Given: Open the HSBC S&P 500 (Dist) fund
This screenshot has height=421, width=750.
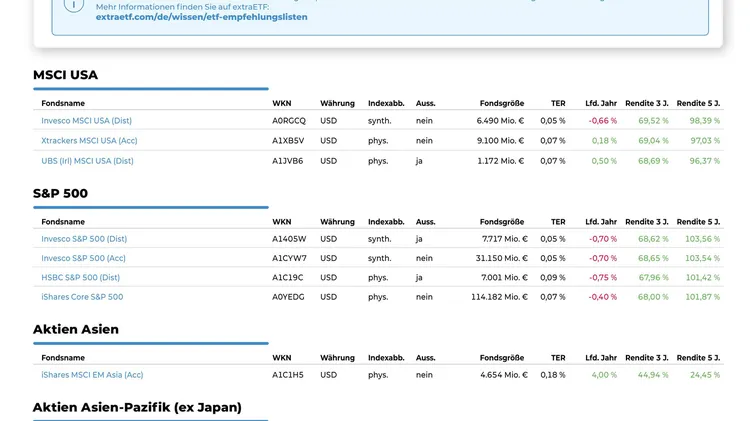Looking at the screenshot, I should pyautogui.click(x=80, y=278).
